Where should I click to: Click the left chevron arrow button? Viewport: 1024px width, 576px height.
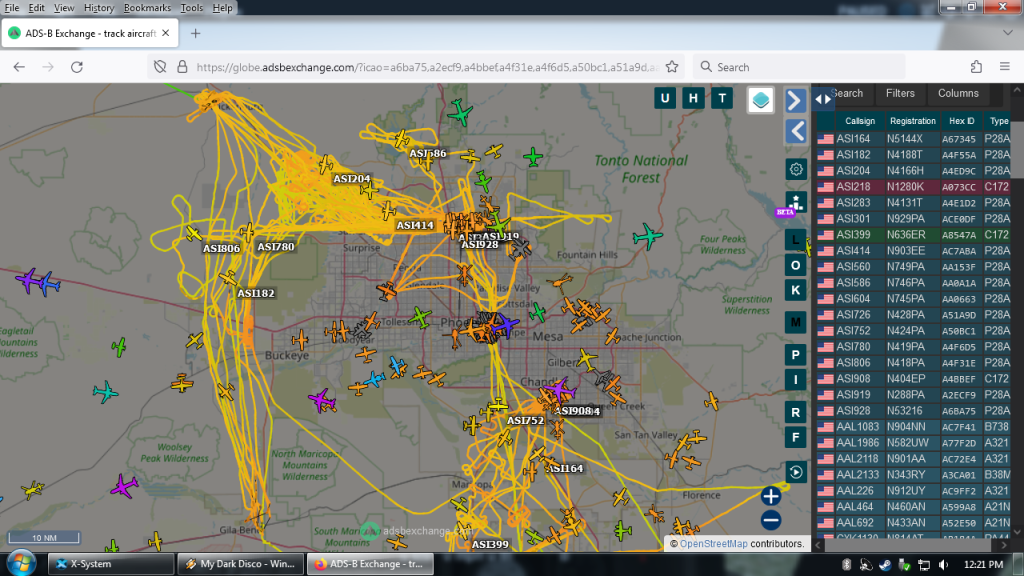coord(795,132)
